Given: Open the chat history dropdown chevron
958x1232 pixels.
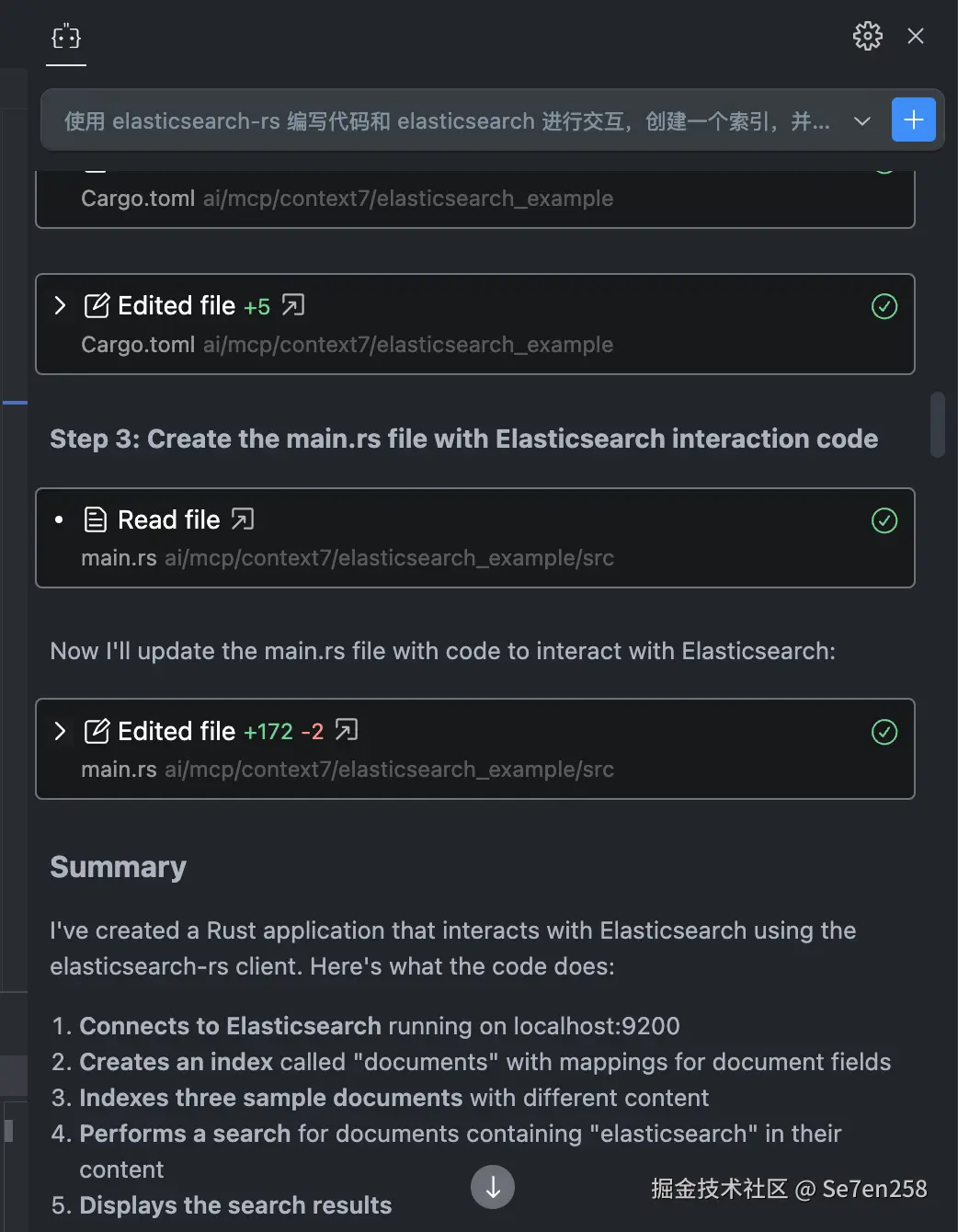Looking at the screenshot, I should [x=861, y=121].
